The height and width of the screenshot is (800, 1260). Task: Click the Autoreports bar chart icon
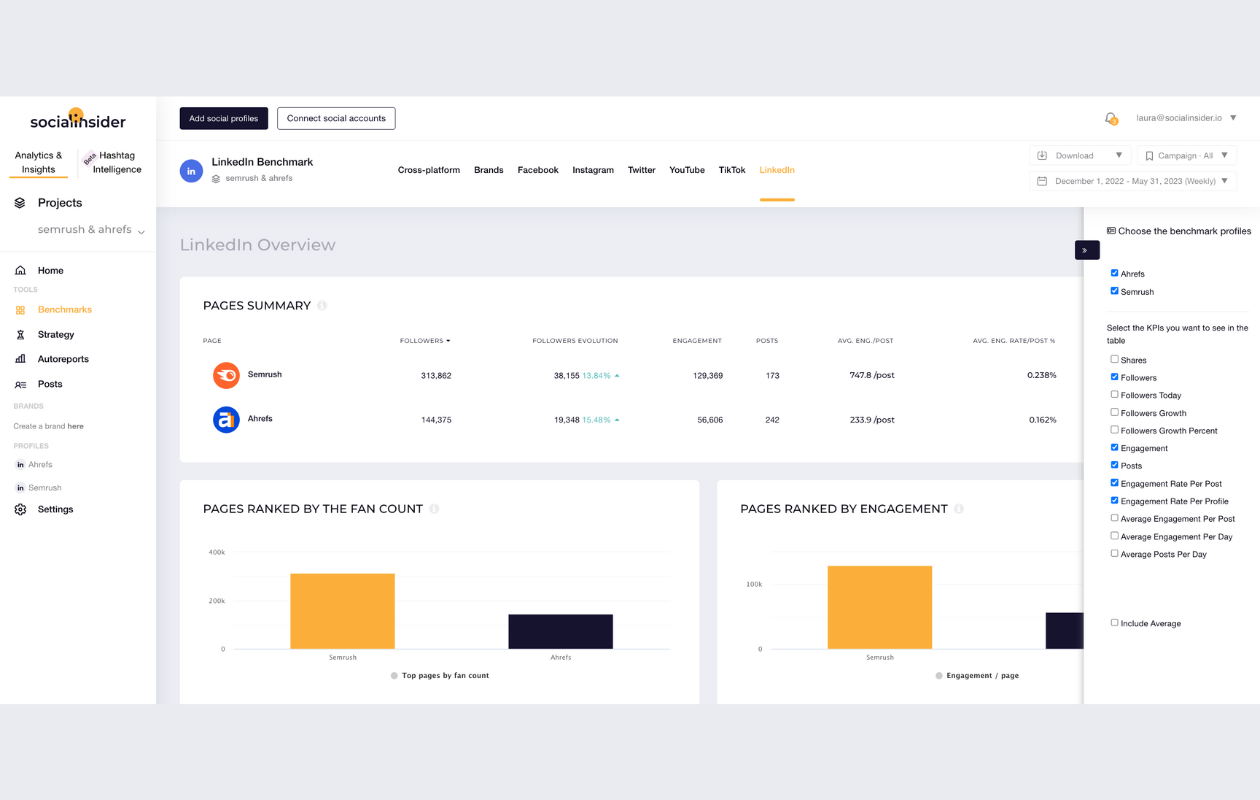20,359
